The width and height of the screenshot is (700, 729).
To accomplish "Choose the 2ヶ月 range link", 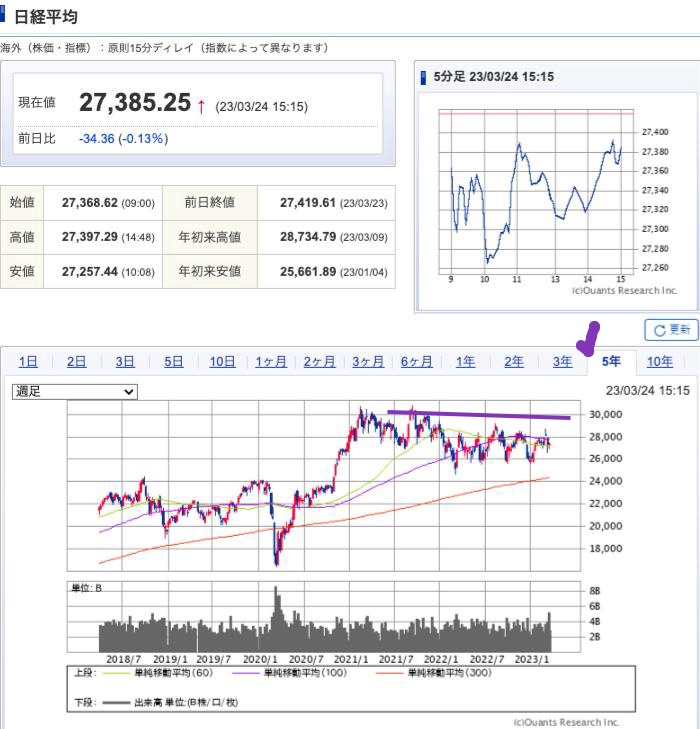I will (x=319, y=361).
